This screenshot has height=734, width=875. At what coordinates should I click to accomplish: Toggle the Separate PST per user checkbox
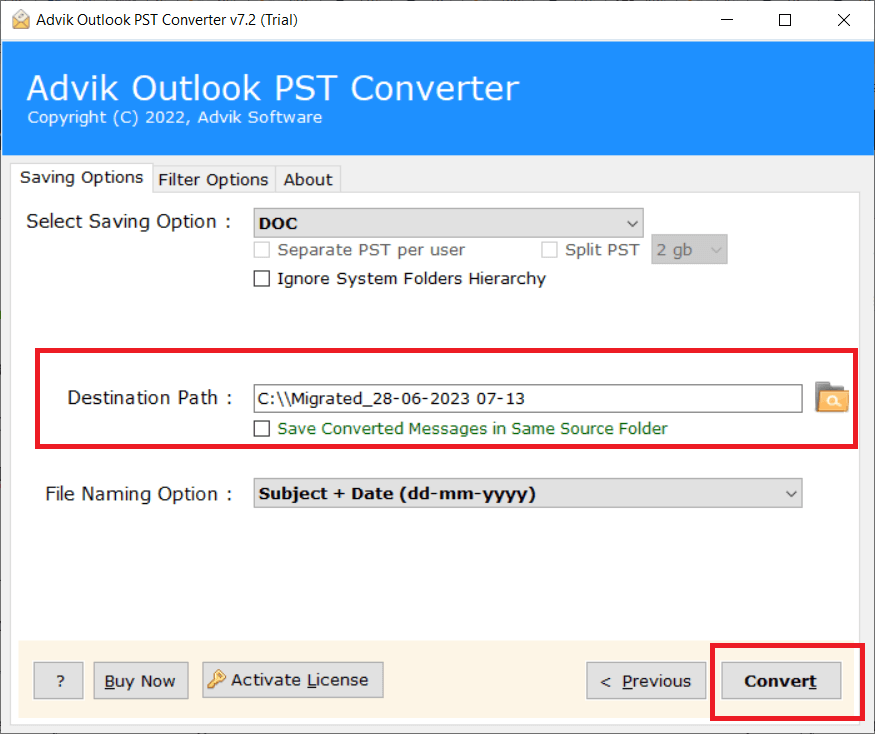(262, 250)
